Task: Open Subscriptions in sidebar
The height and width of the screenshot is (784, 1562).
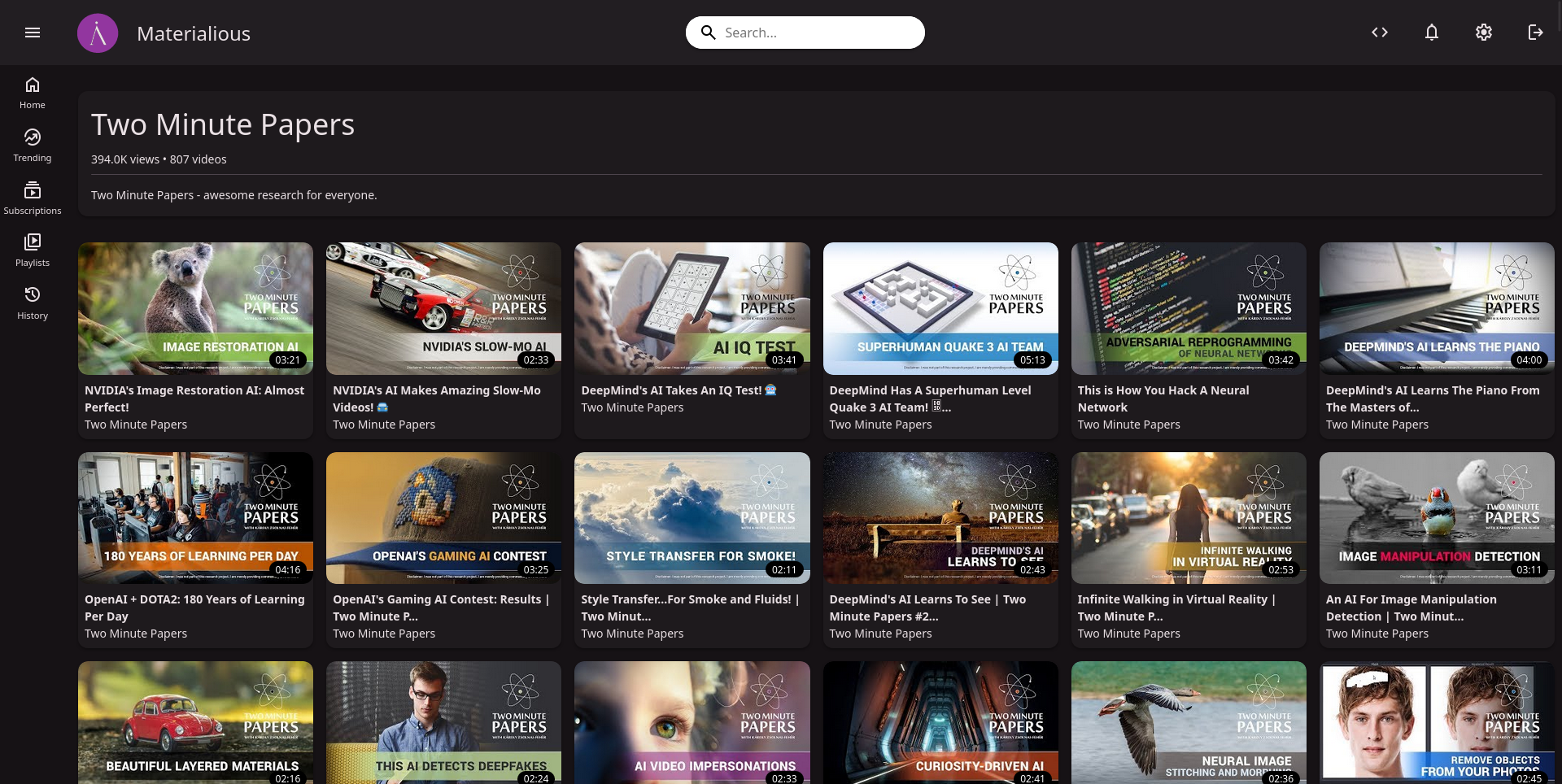Action: [33, 198]
